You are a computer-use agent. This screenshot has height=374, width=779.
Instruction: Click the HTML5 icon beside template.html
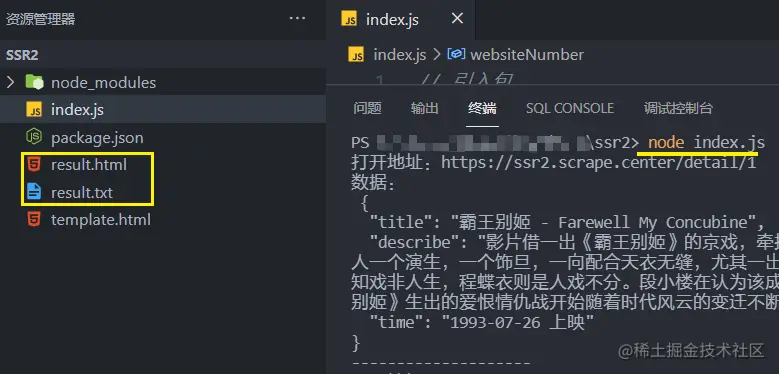(34, 219)
